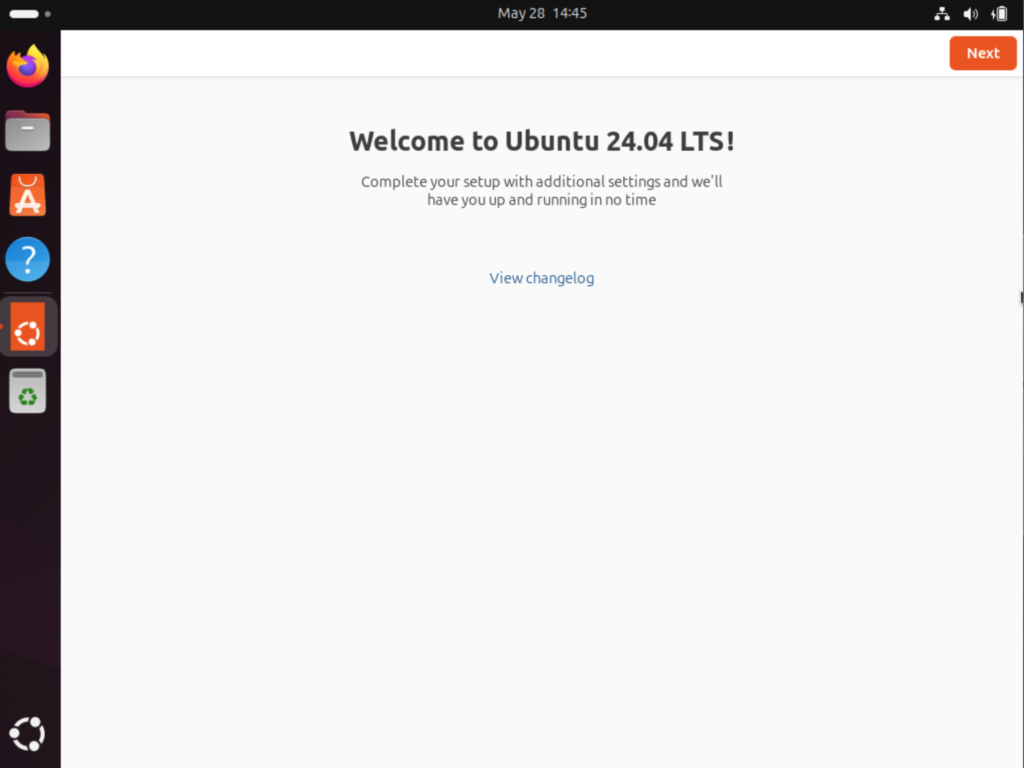This screenshot has height=768, width=1024.
Task: Click the Activities pill in the top bar
Action: tap(23, 14)
